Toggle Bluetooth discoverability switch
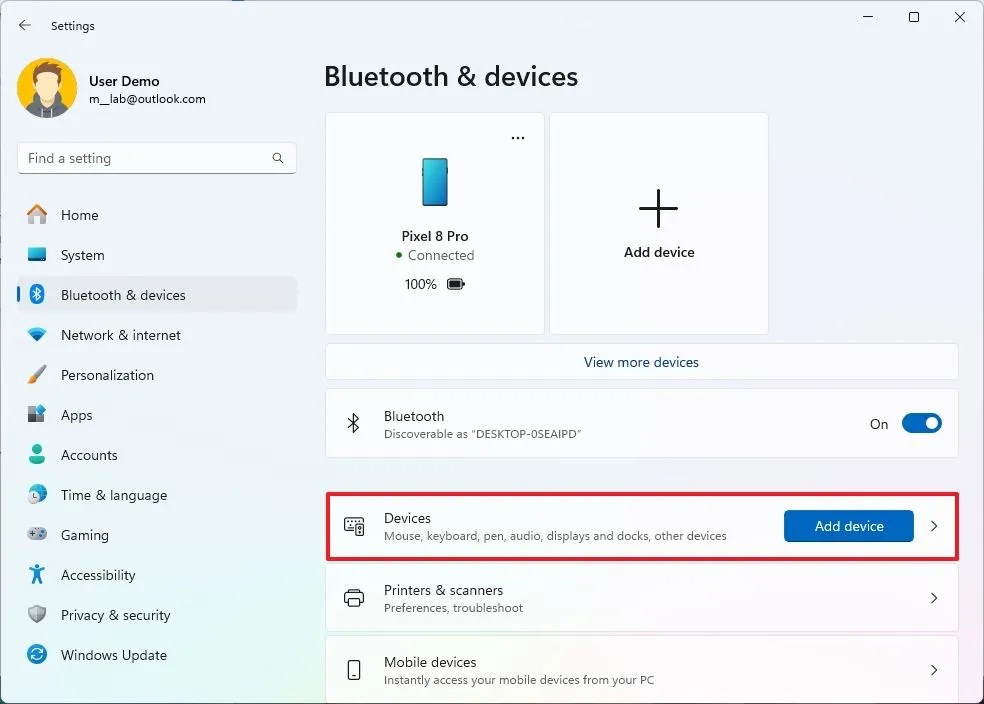984x704 pixels. click(921, 423)
